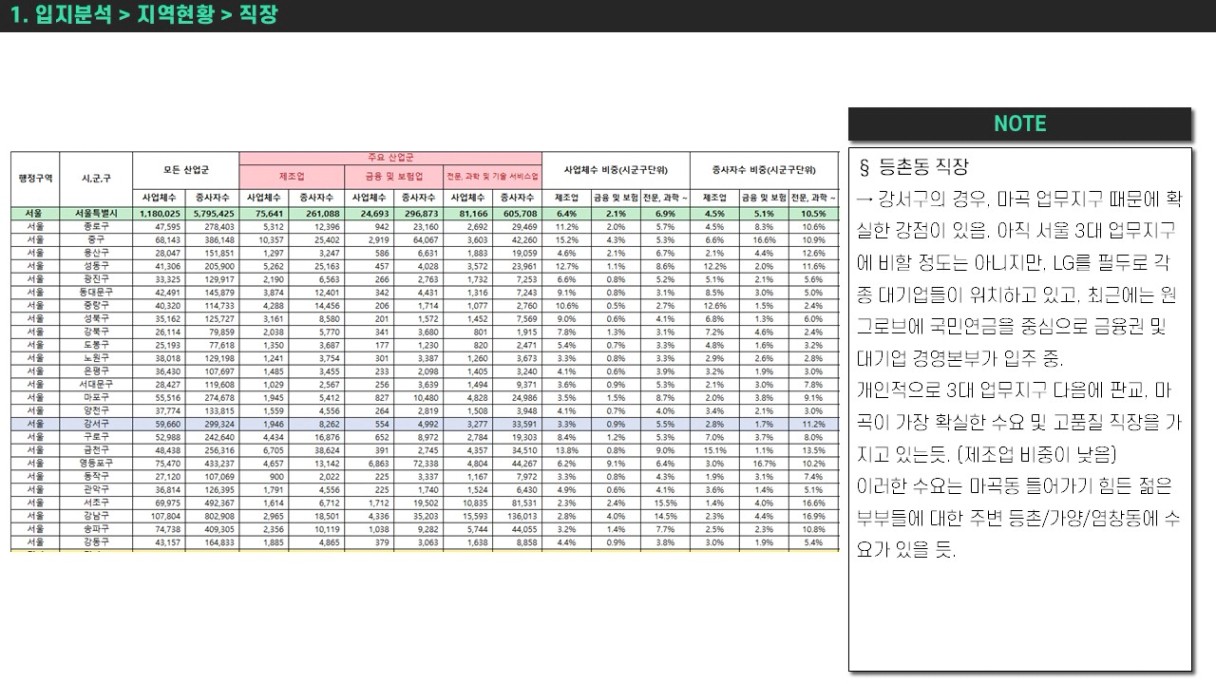
Task: Select the '동작구' row label
Action: tap(97, 475)
